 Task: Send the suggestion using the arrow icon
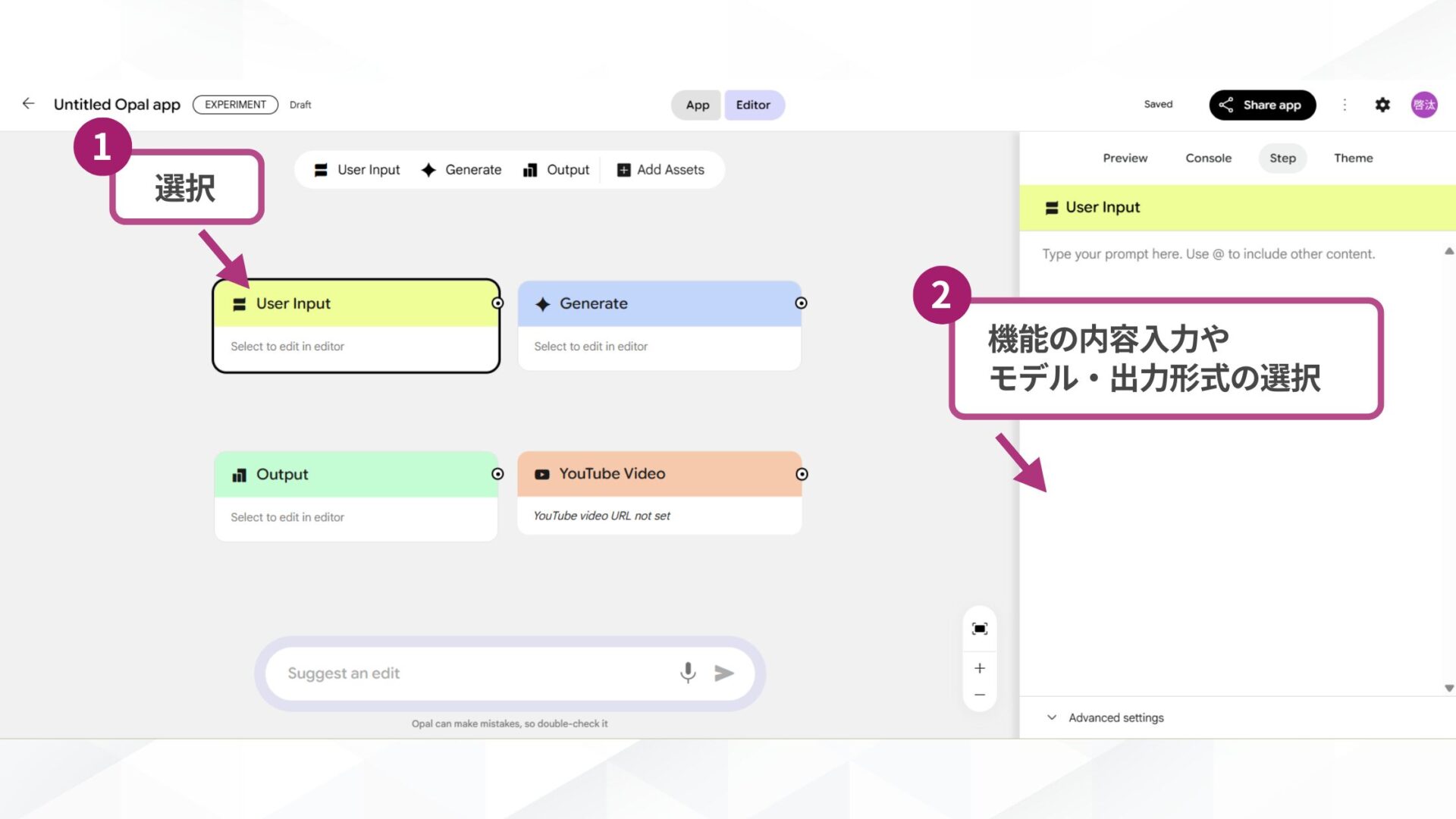[723, 673]
